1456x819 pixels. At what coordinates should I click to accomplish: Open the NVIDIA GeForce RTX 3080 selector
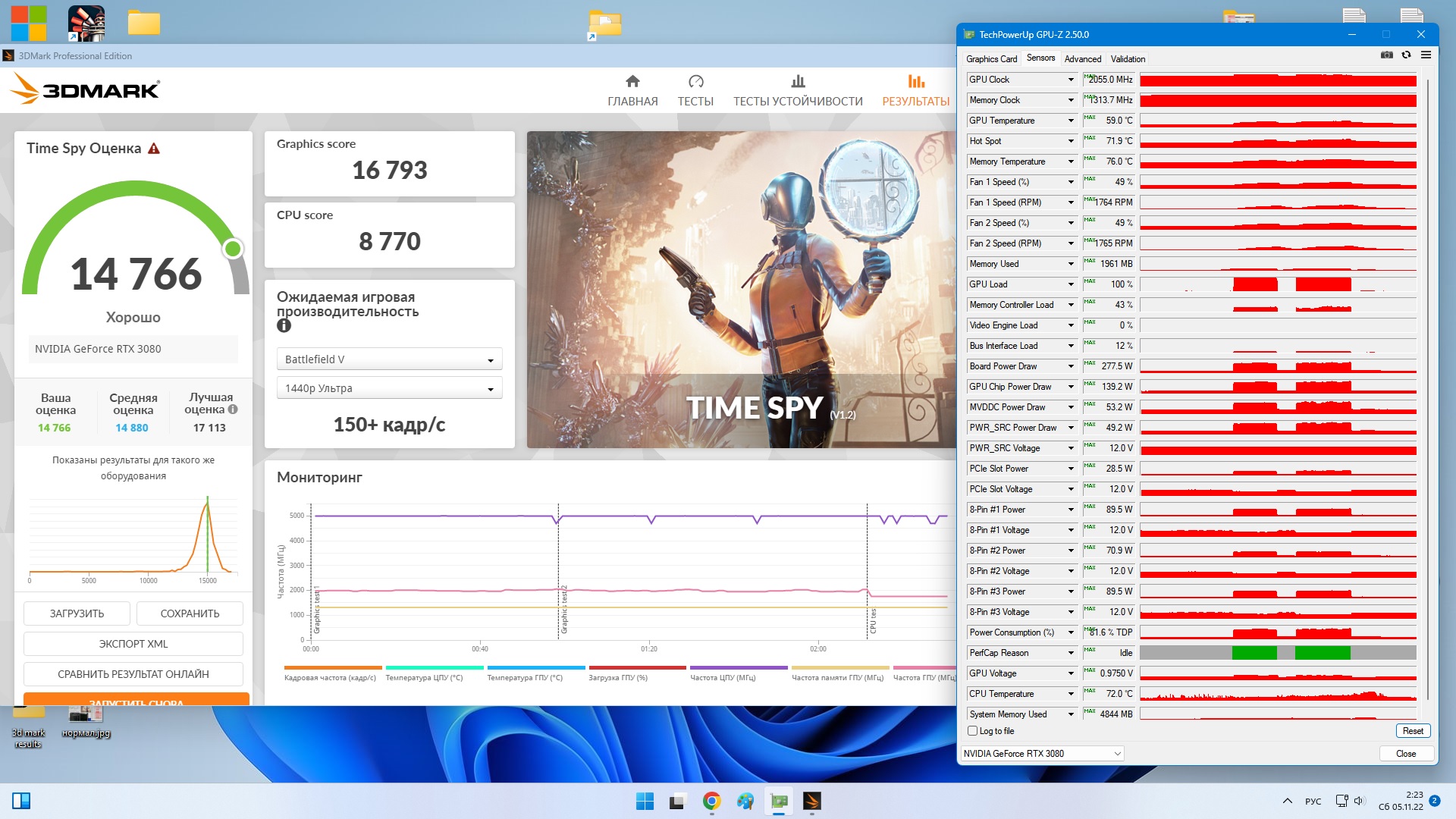coord(1042,754)
